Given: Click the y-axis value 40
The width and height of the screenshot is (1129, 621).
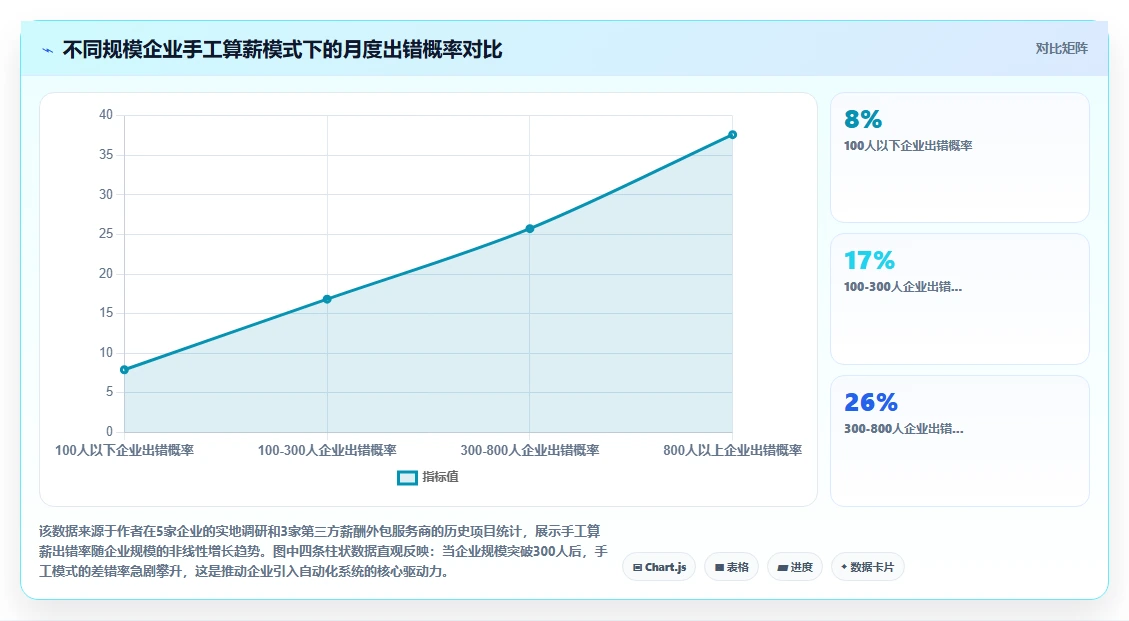Looking at the screenshot, I should (x=106, y=115).
